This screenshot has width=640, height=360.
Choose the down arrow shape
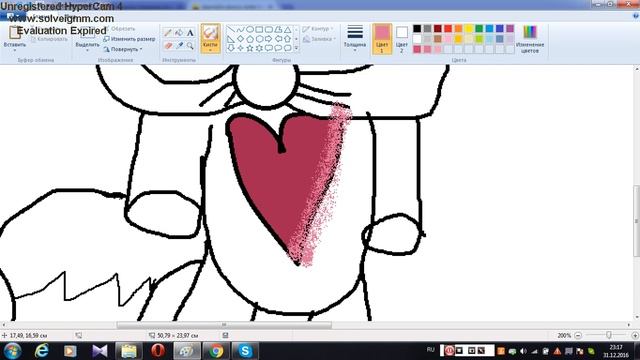pyautogui.click(x=231, y=48)
